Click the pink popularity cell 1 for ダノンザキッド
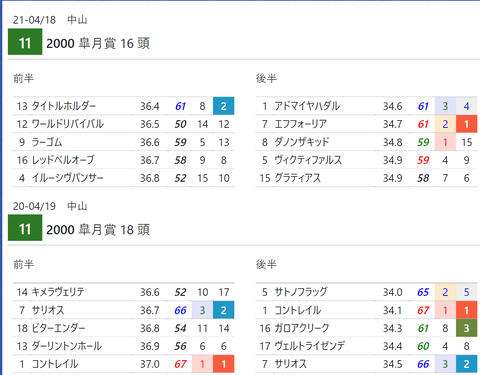Screen dimensions: 480x375 click(x=445, y=142)
